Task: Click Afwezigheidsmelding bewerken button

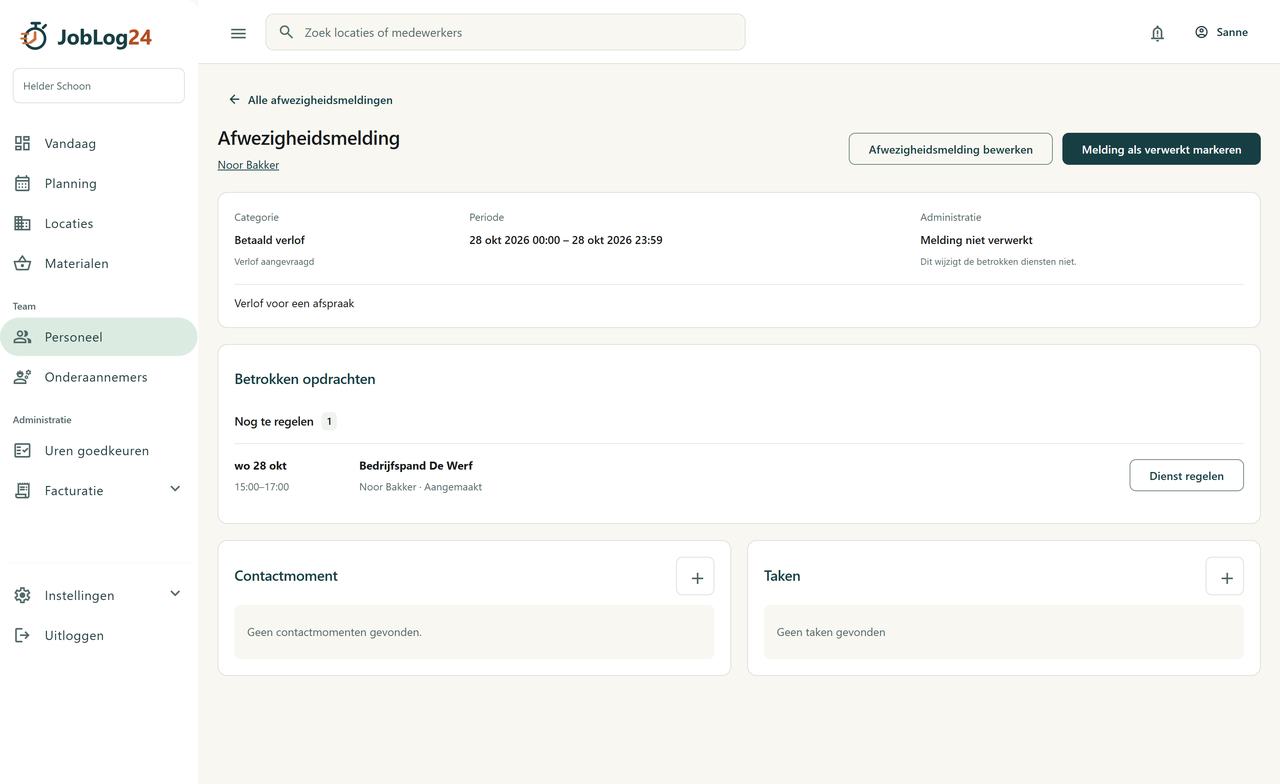Action: 950,149
